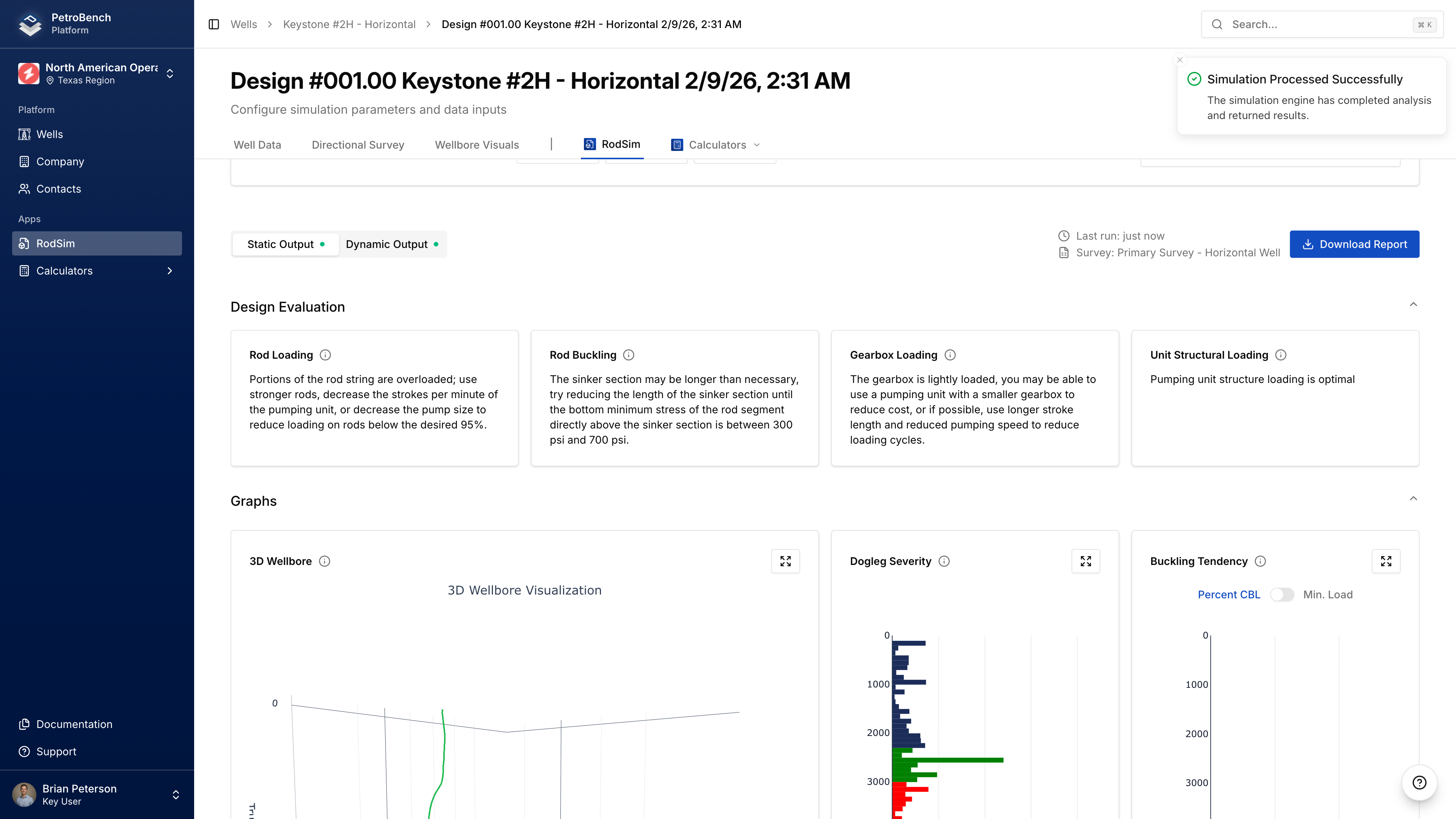Open North American Operations organization switcher

pos(97,74)
